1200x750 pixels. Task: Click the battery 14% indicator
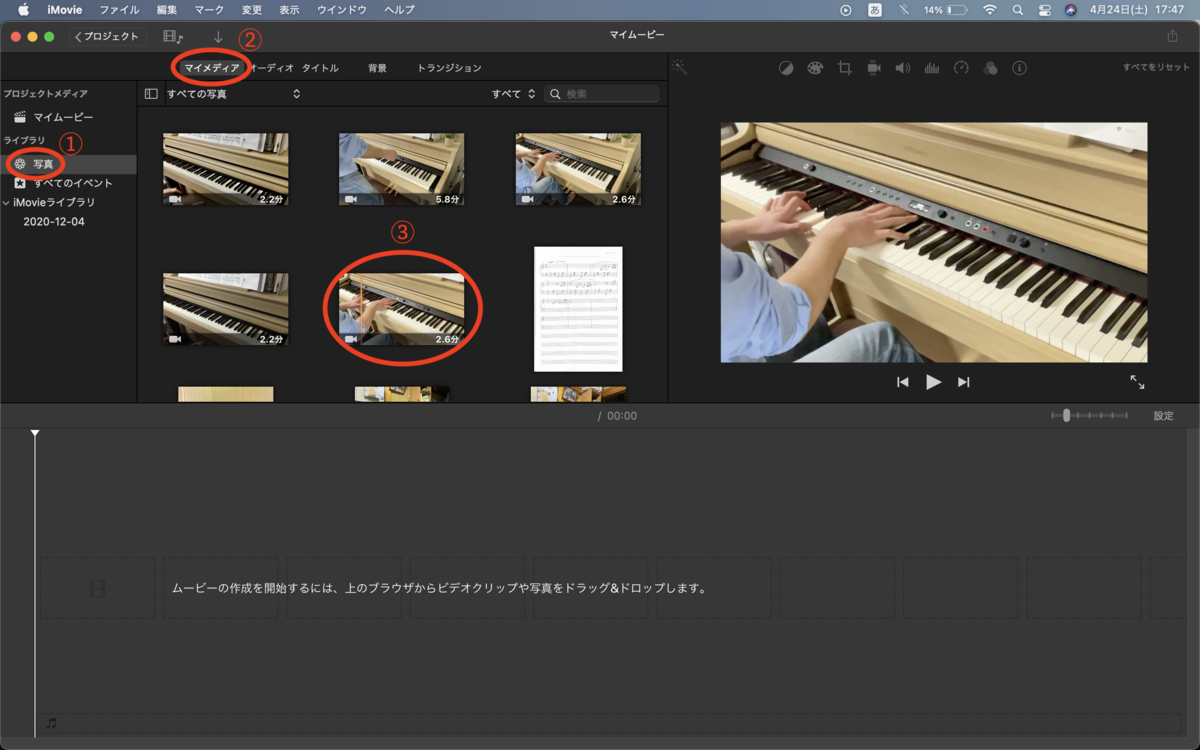click(945, 10)
